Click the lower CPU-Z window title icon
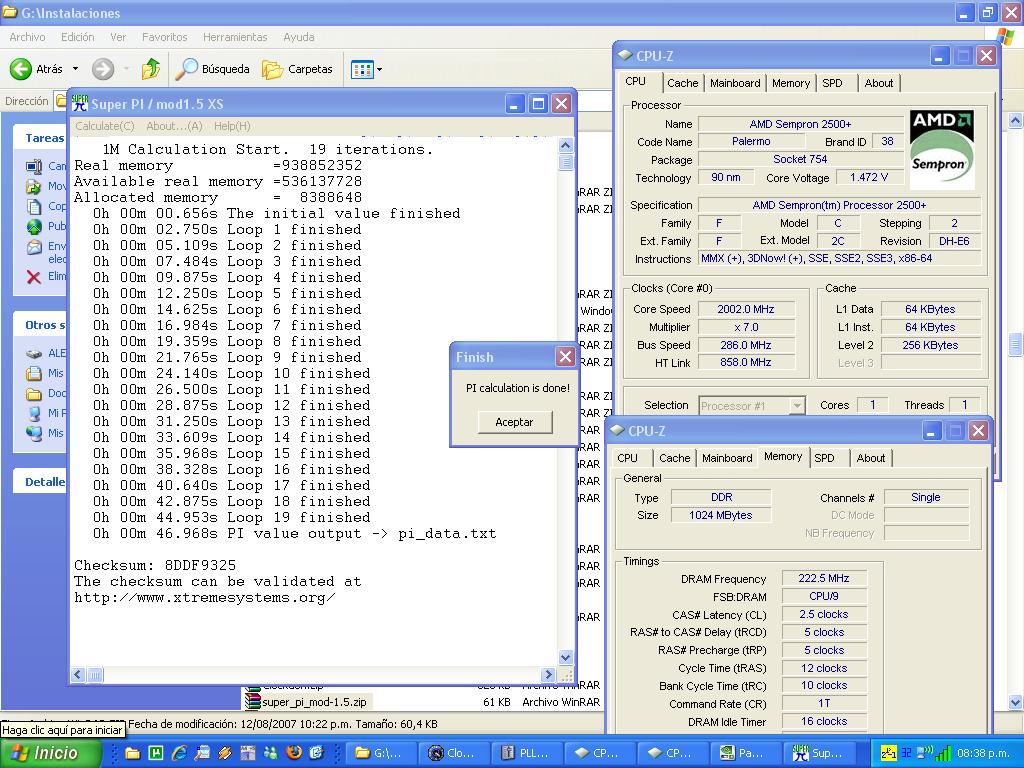1024x768 pixels. point(616,430)
